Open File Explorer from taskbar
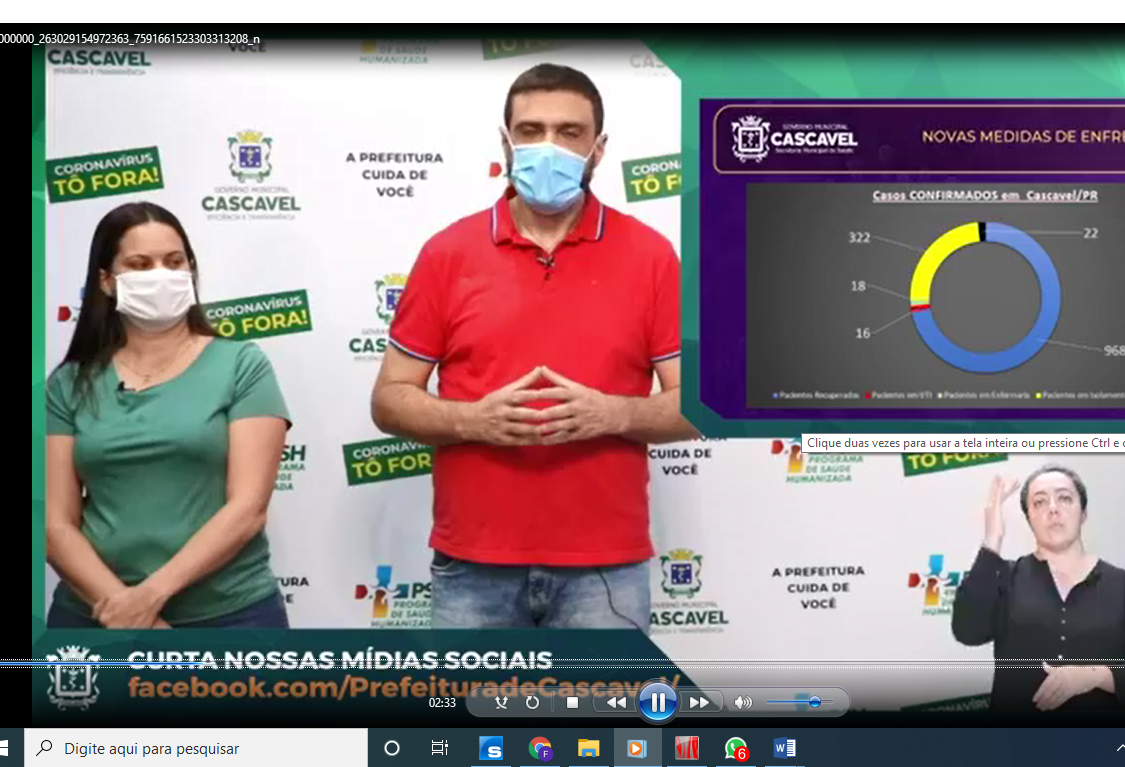1125x767 pixels. tap(588, 748)
